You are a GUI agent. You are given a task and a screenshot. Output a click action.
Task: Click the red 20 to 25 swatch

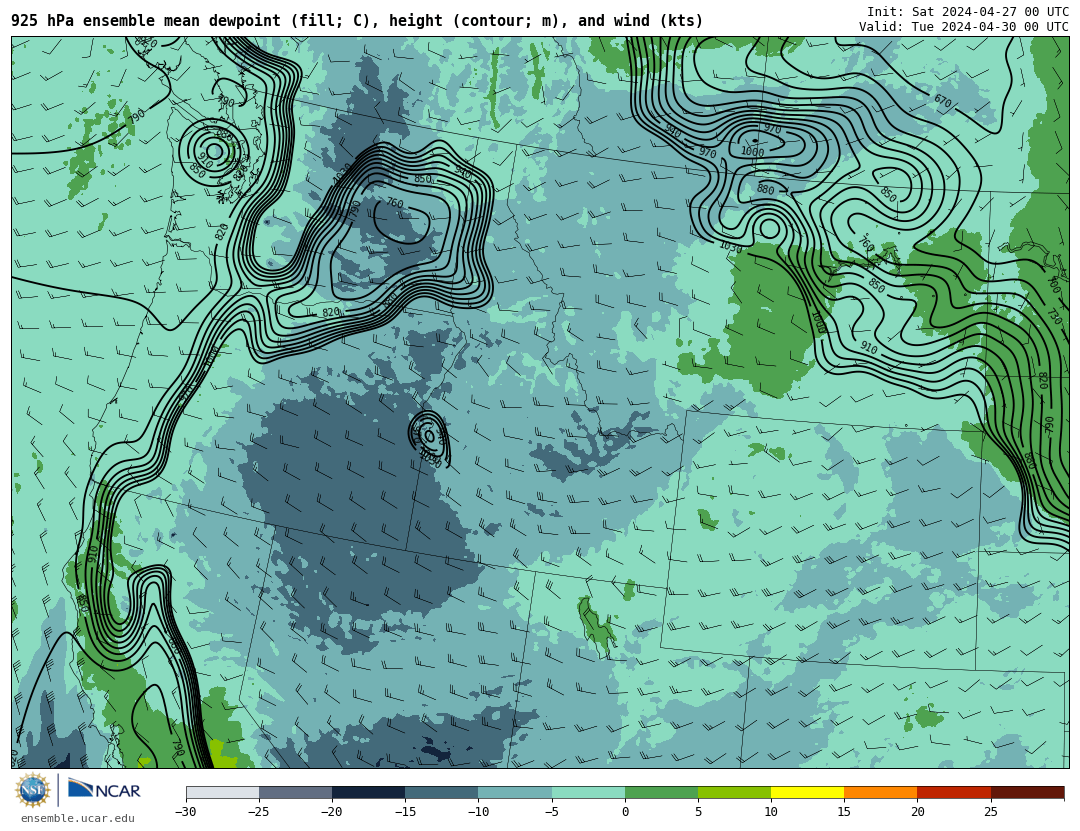point(954,792)
